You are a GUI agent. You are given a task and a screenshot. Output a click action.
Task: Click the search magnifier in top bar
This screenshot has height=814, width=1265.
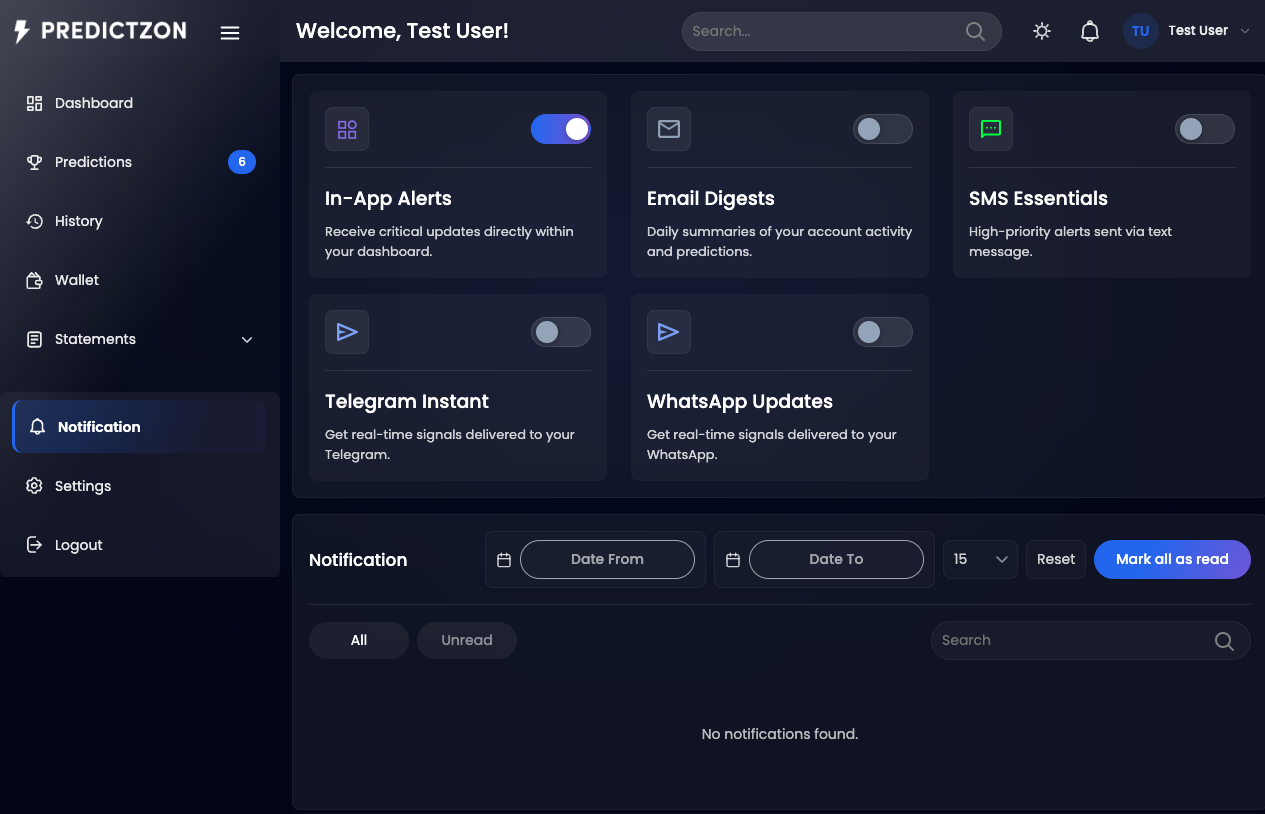click(x=975, y=31)
